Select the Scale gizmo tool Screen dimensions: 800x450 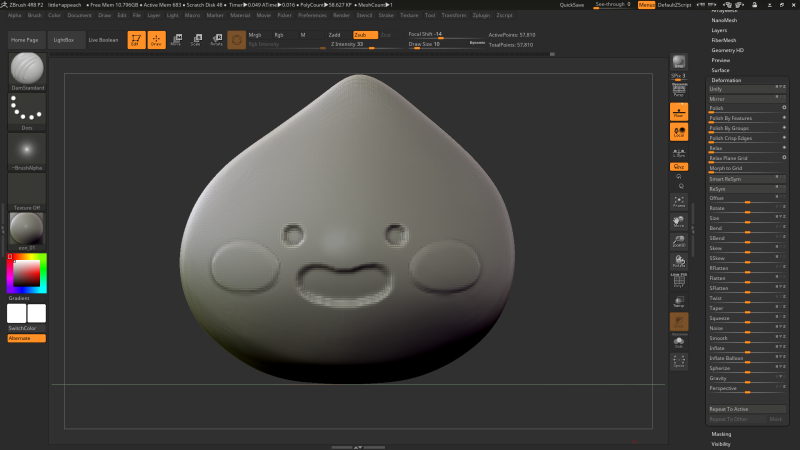click(196, 40)
